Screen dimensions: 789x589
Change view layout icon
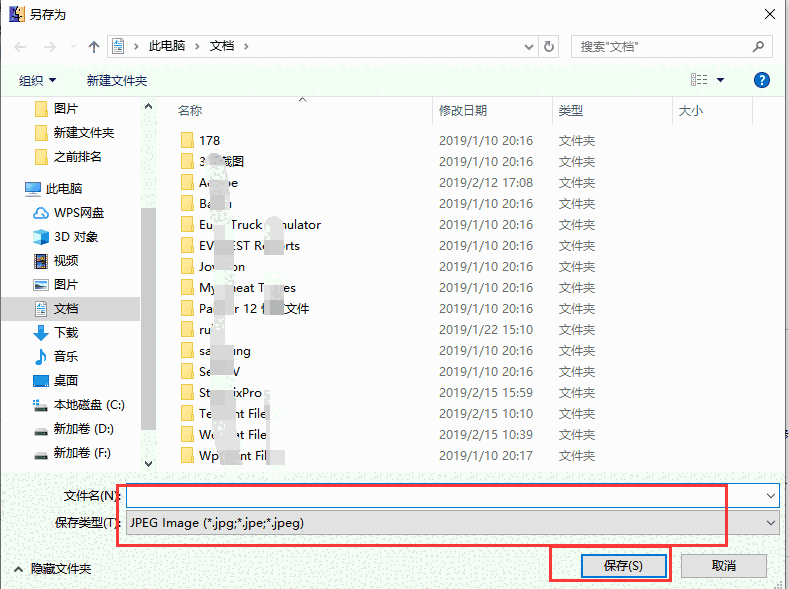click(699, 79)
